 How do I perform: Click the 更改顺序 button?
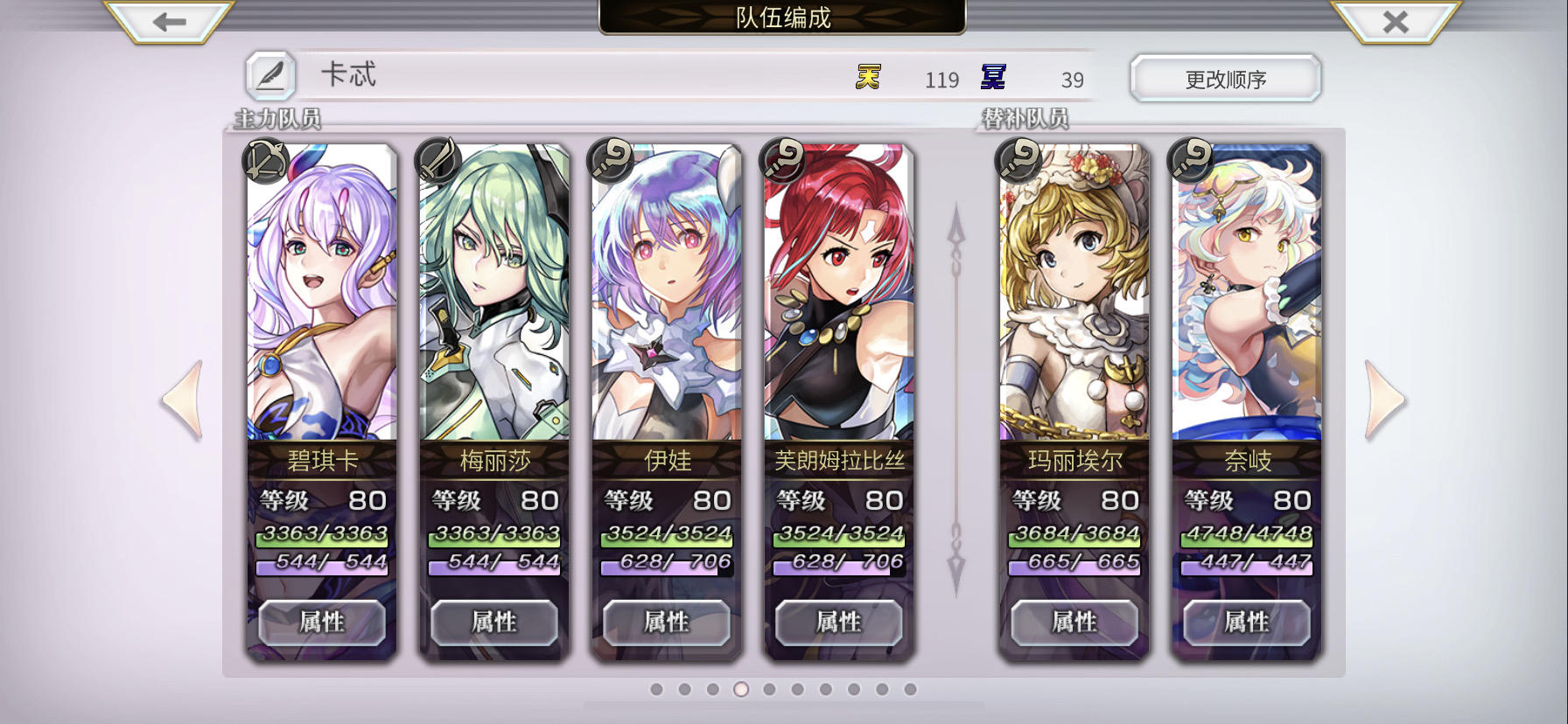coord(1225,79)
